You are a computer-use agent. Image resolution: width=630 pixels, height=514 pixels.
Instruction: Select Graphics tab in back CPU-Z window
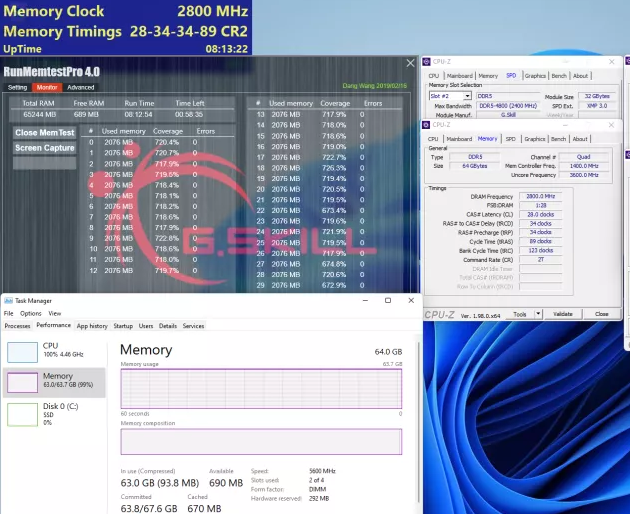click(535, 76)
